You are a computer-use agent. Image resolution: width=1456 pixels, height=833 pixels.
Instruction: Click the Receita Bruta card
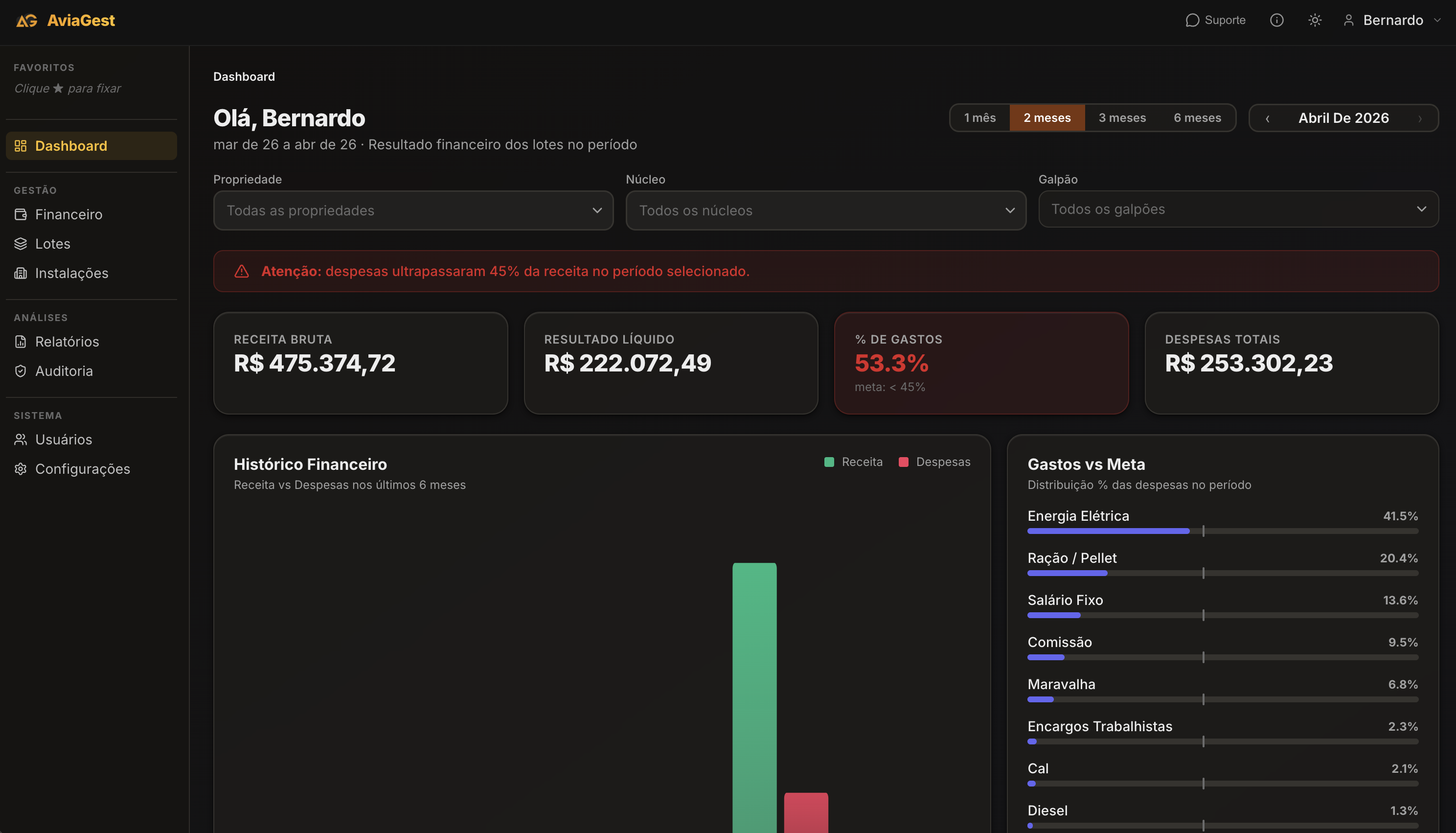[361, 363]
